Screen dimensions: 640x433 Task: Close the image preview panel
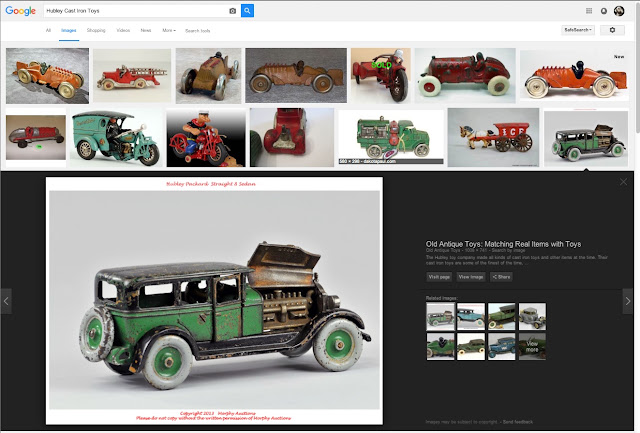coord(623,182)
